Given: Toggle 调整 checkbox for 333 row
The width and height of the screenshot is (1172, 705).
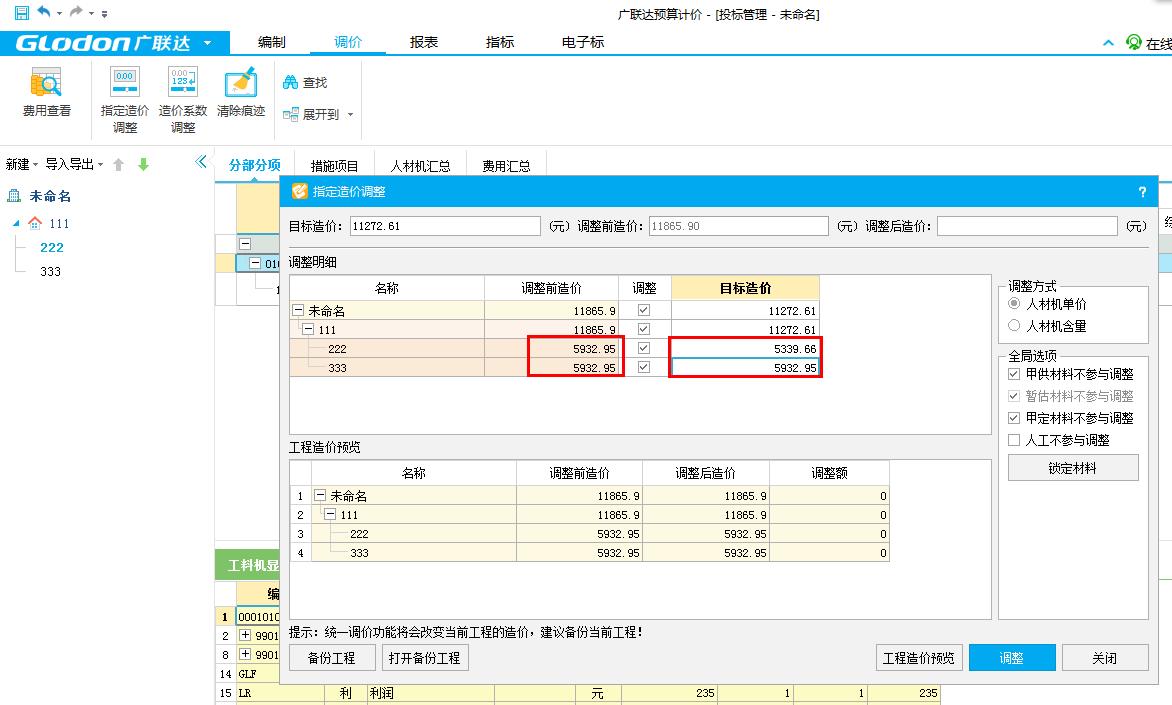Looking at the screenshot, I should [644, 367].
